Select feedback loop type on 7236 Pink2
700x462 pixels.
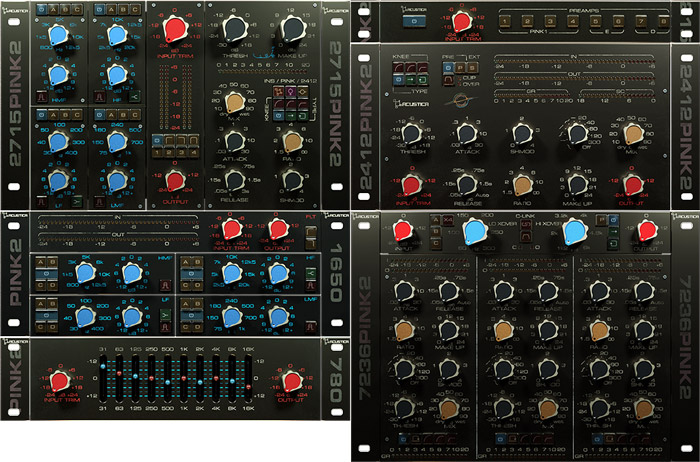click(613, 243)
